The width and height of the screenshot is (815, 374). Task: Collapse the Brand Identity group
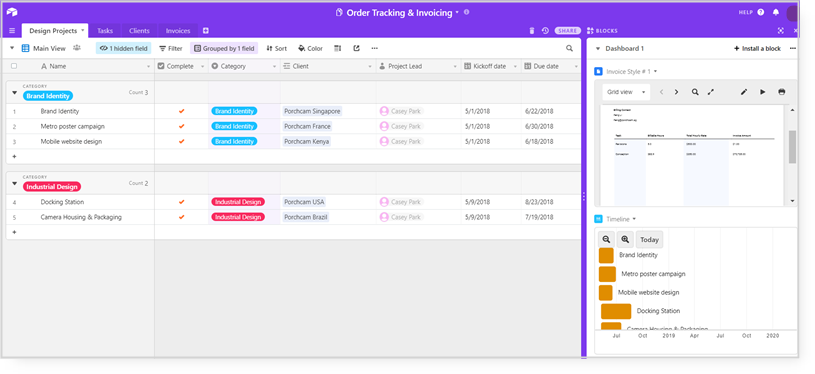pos(15,93)
